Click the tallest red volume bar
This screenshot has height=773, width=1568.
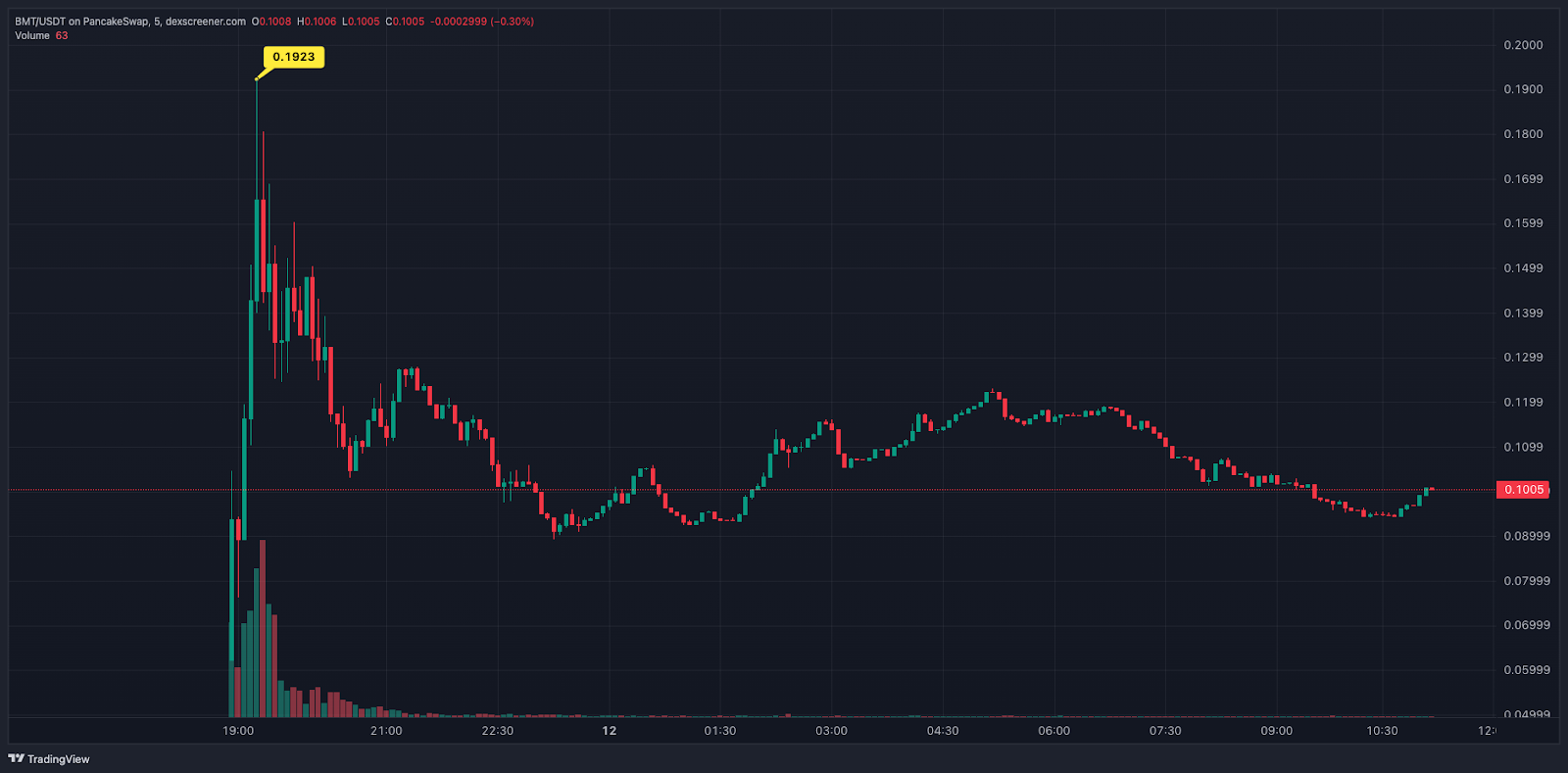click(263, 627)
